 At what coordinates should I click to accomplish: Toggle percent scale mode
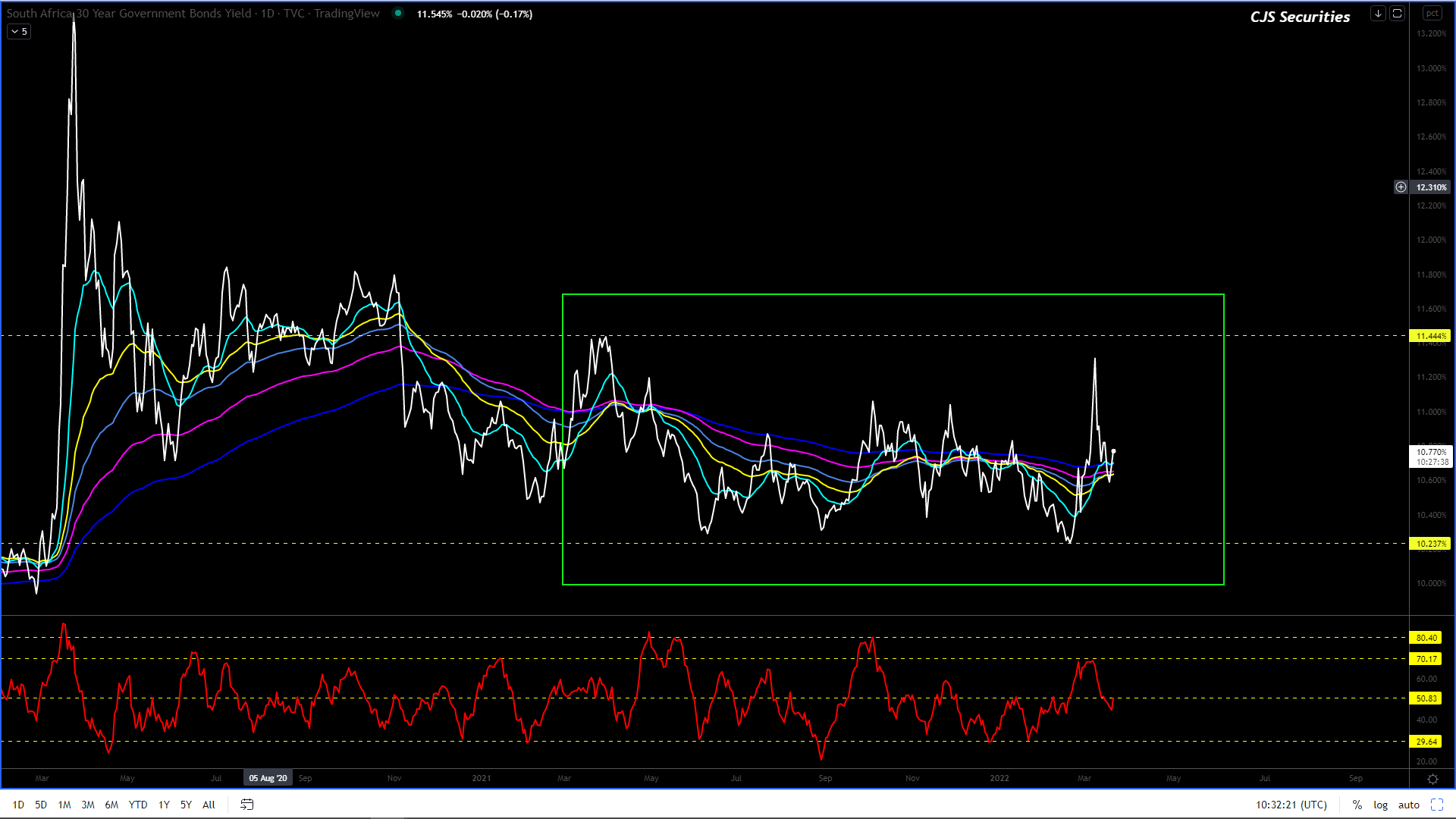pyautogui.click(x=1357, y=805)
